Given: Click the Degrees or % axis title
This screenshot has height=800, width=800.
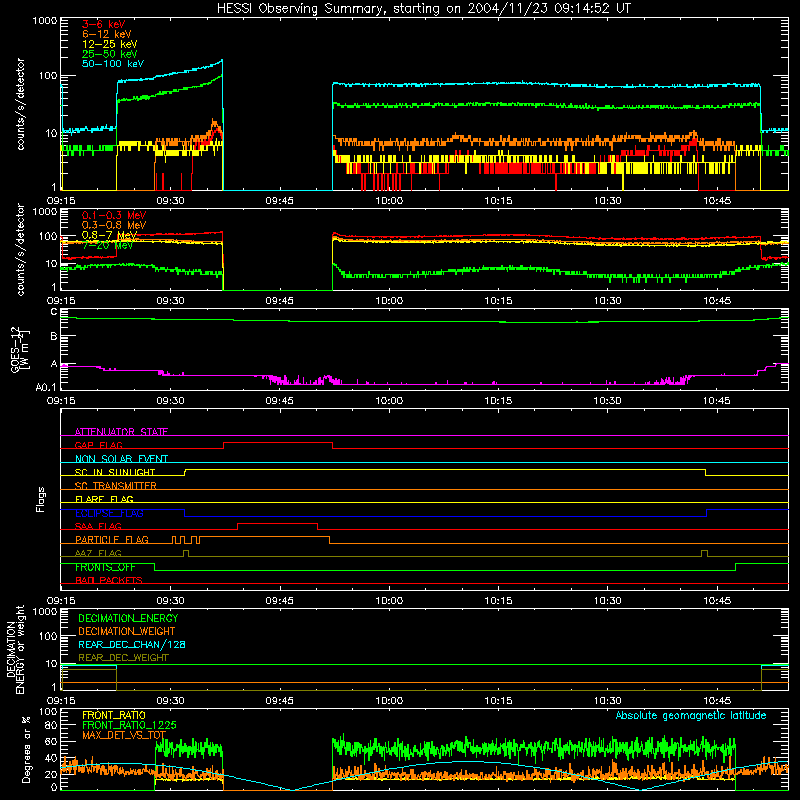Looking at the screenshot, I should pyautogui.click(x=27, y=749).
